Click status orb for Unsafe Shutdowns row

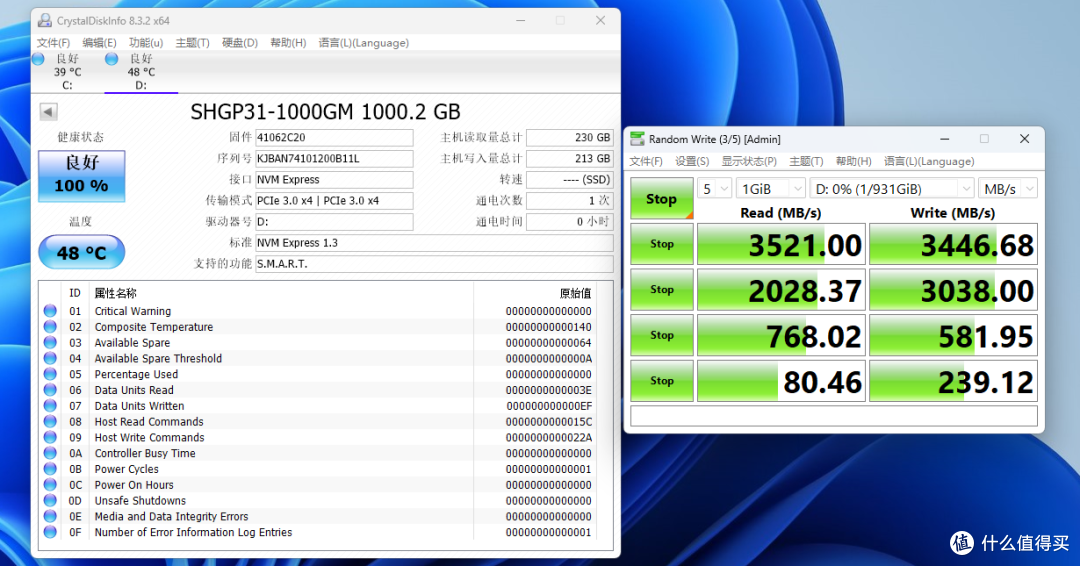pos(50,501)
